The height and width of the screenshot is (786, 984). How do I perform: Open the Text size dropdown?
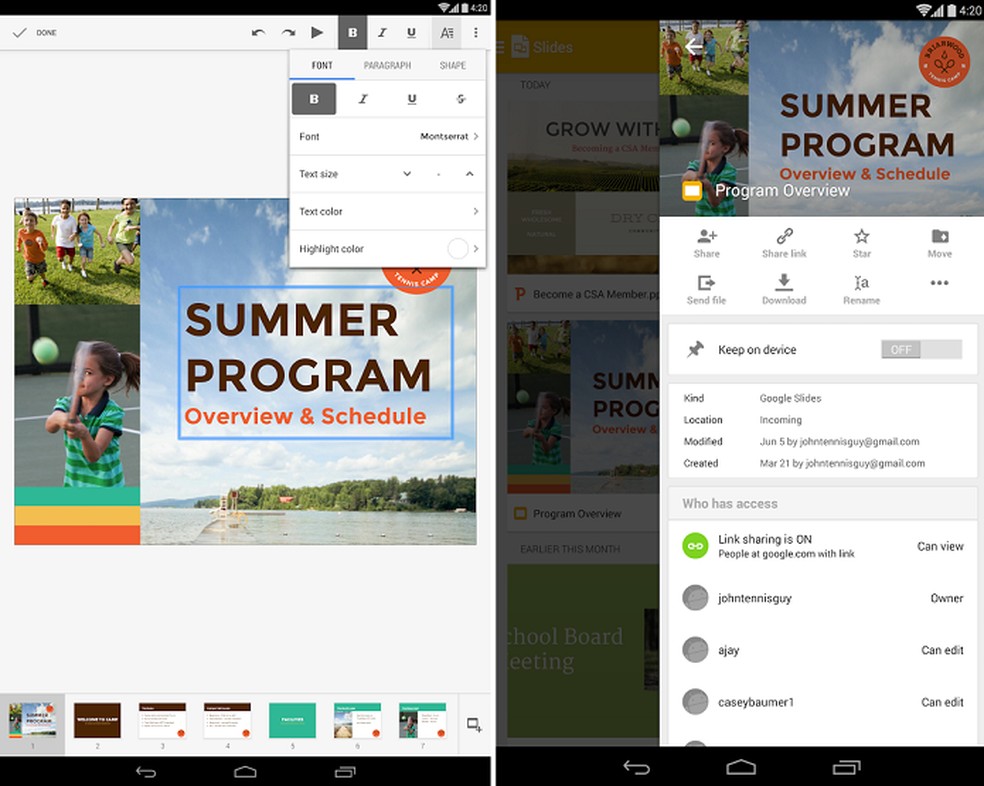pyautogui.click(x=405, y=173)
